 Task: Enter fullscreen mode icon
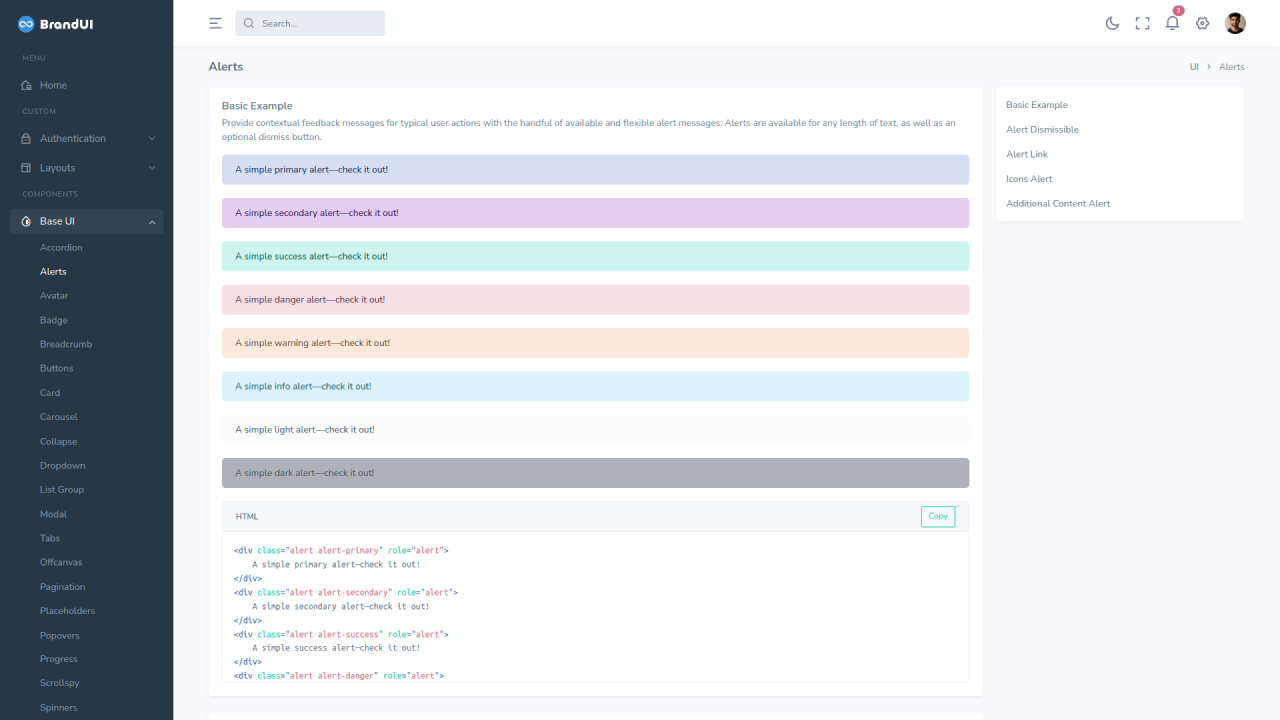(x=1142, y=23)
